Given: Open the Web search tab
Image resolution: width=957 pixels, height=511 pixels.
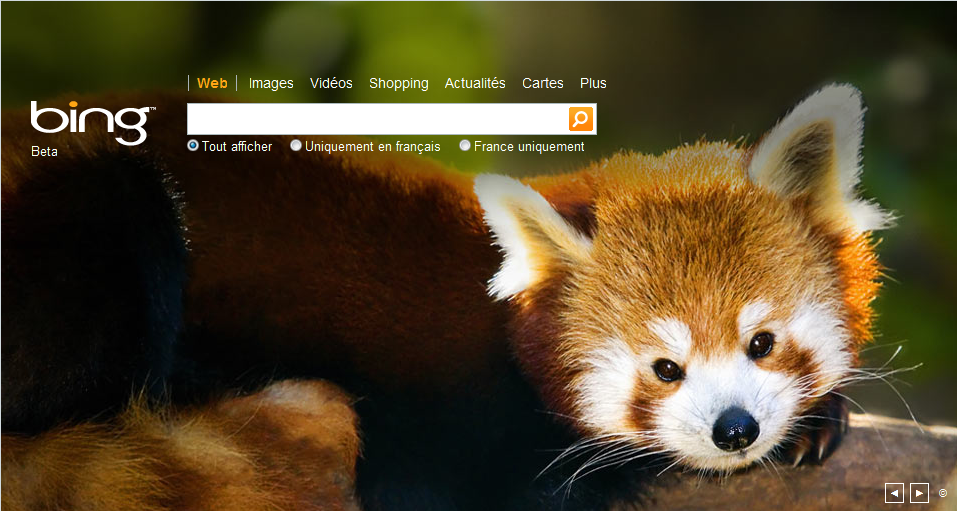Looking at the screenshot, I should 212,83.
